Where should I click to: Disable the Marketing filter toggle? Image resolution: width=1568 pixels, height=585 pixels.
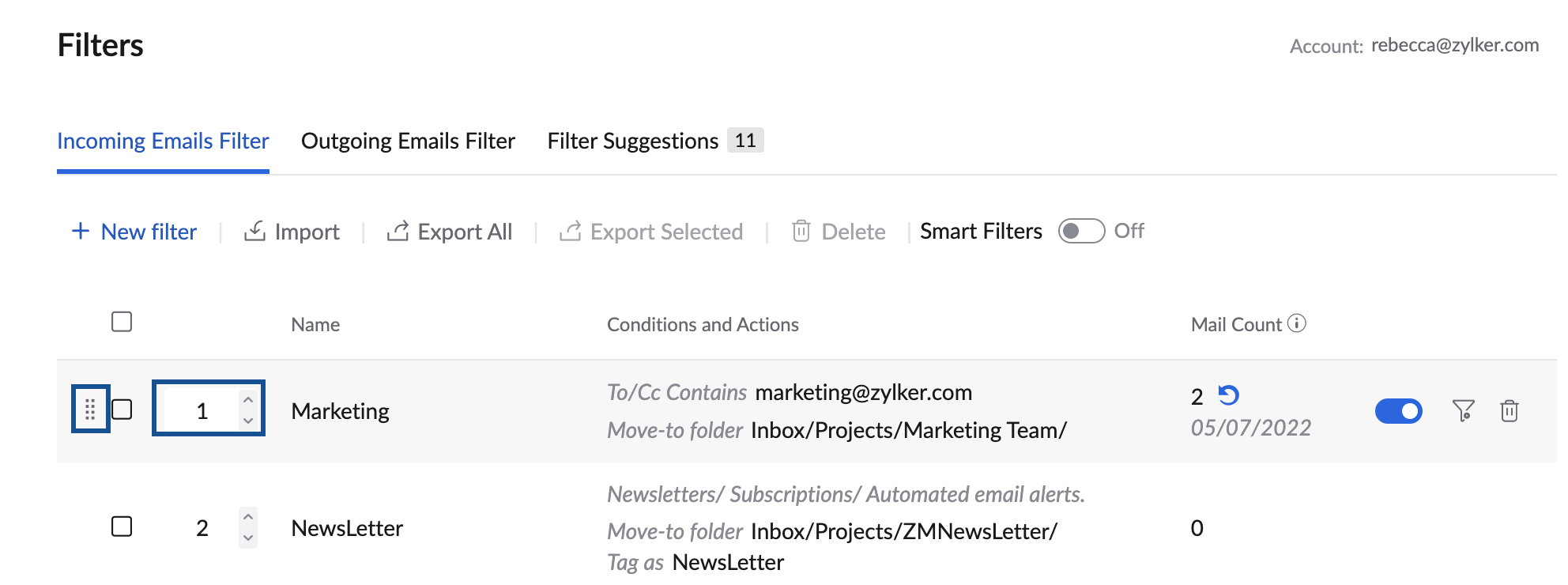(x=1399, y=411)
